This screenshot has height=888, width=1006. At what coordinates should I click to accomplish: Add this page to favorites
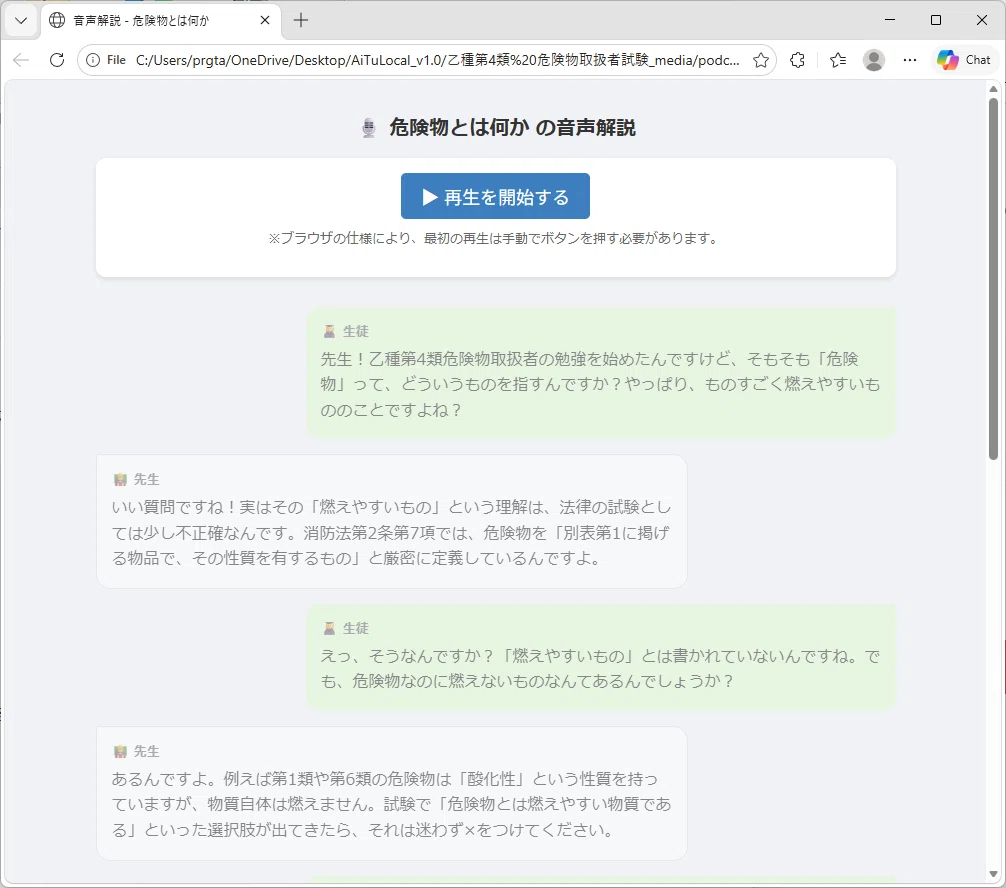761,60
